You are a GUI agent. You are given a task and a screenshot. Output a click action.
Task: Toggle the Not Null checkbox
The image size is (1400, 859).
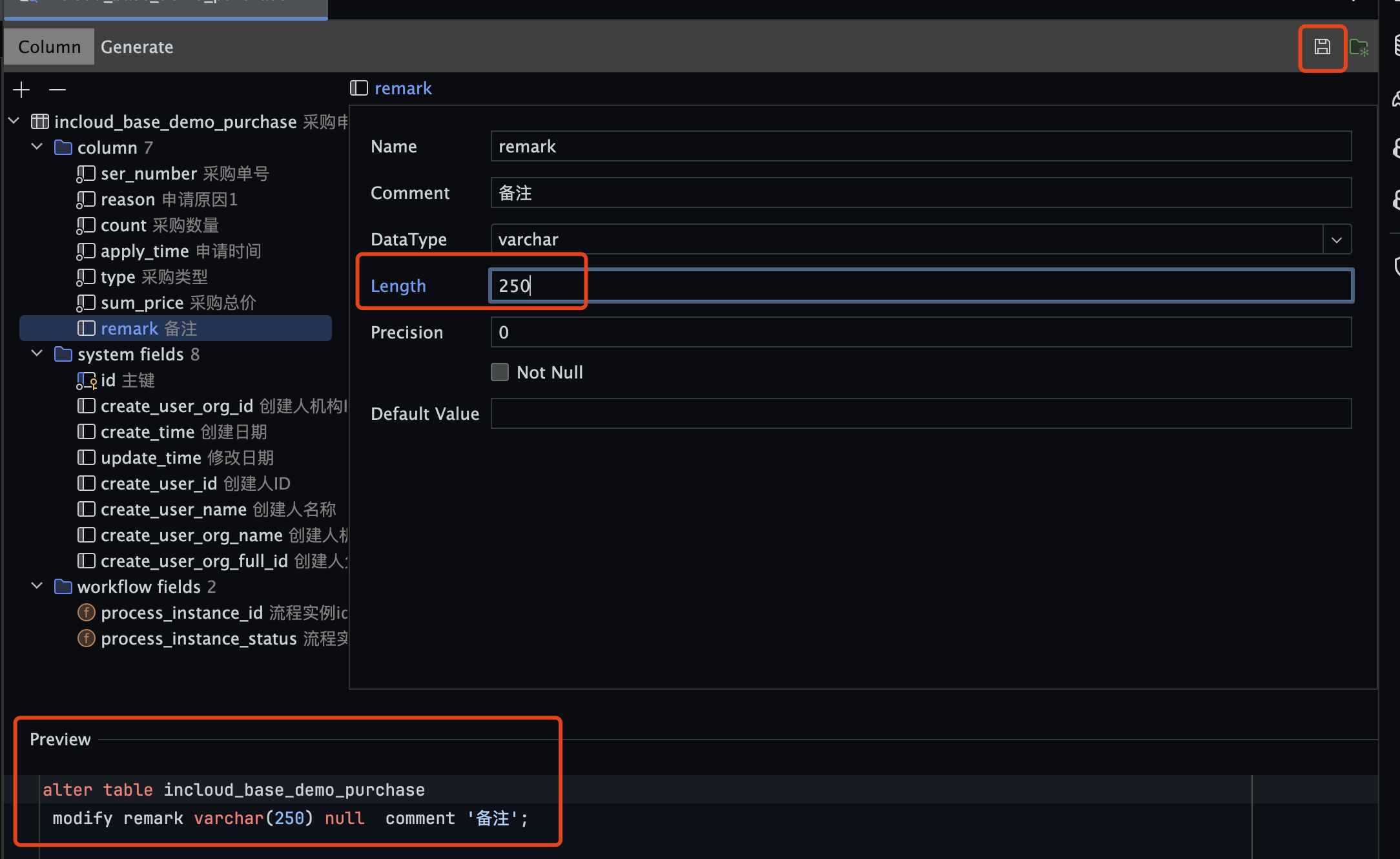tap(500, 372)
